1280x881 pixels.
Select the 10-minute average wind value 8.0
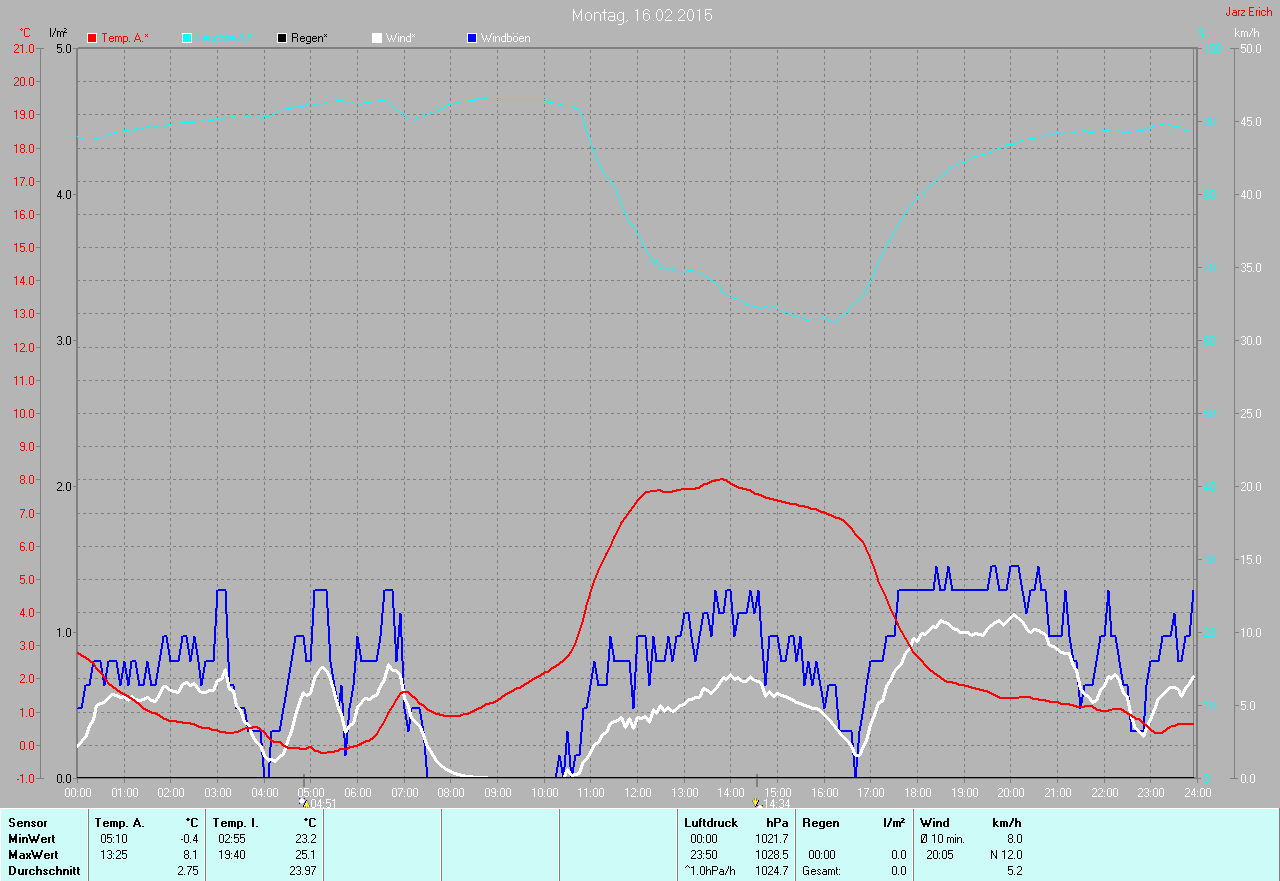(x=1013, y=839)
